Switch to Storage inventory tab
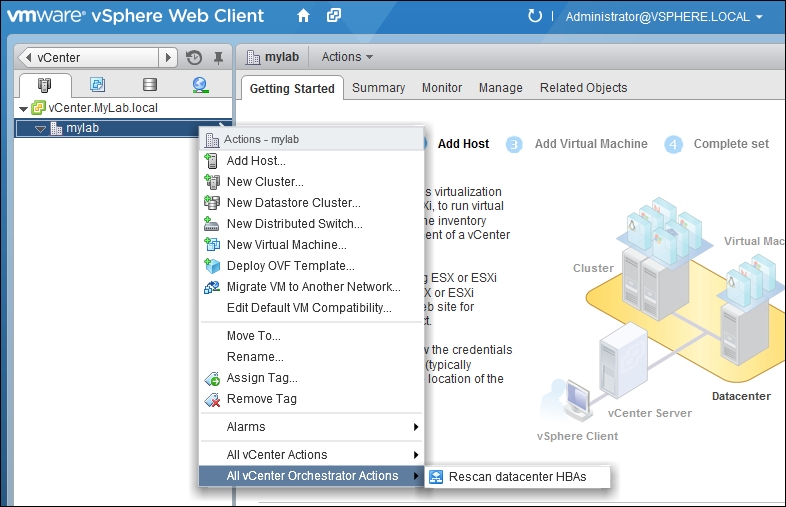This screenshot has height=507, width=786. pyautogui.click(x=149, y=84)
